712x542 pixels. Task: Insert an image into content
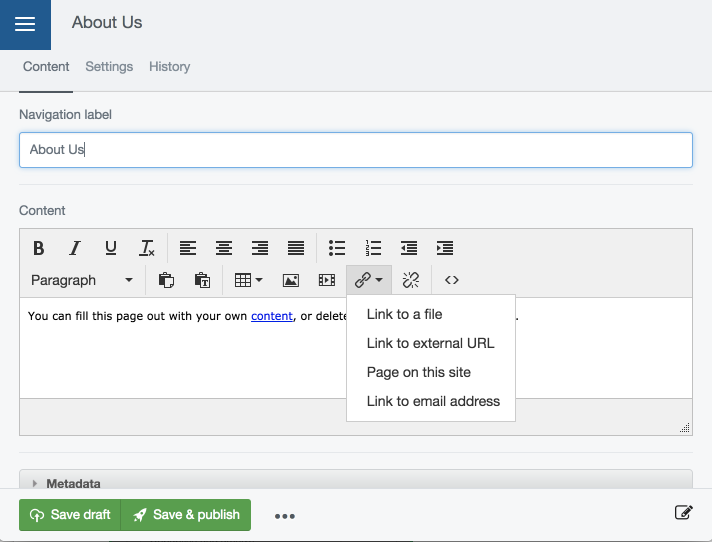[x=291, y=280]
